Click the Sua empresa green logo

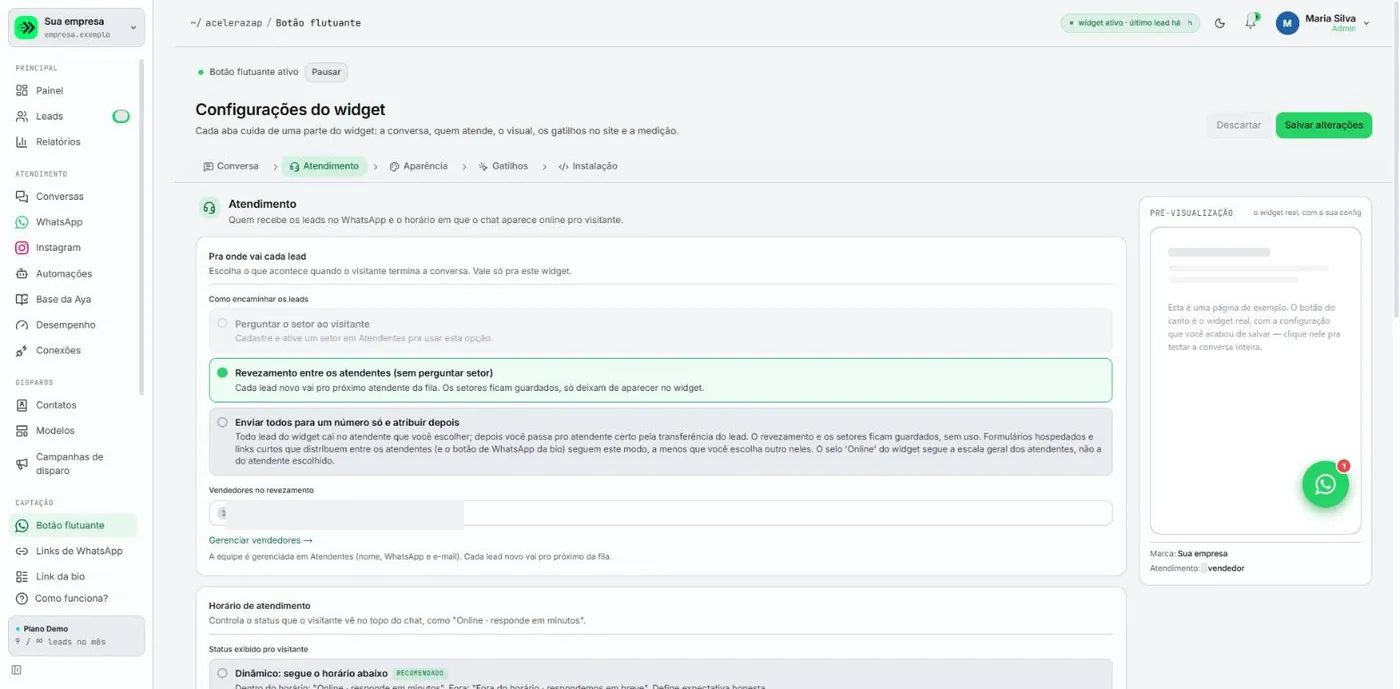pos(27,28)
